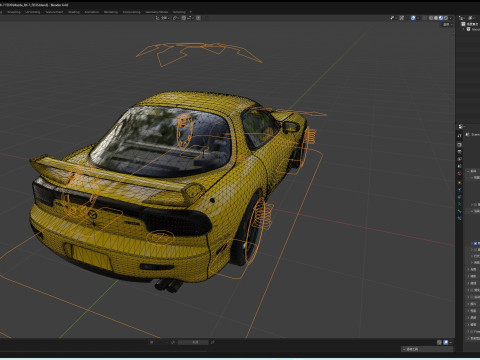
Task: Expand the child collection in the outliner
Action: click(463, 29)
